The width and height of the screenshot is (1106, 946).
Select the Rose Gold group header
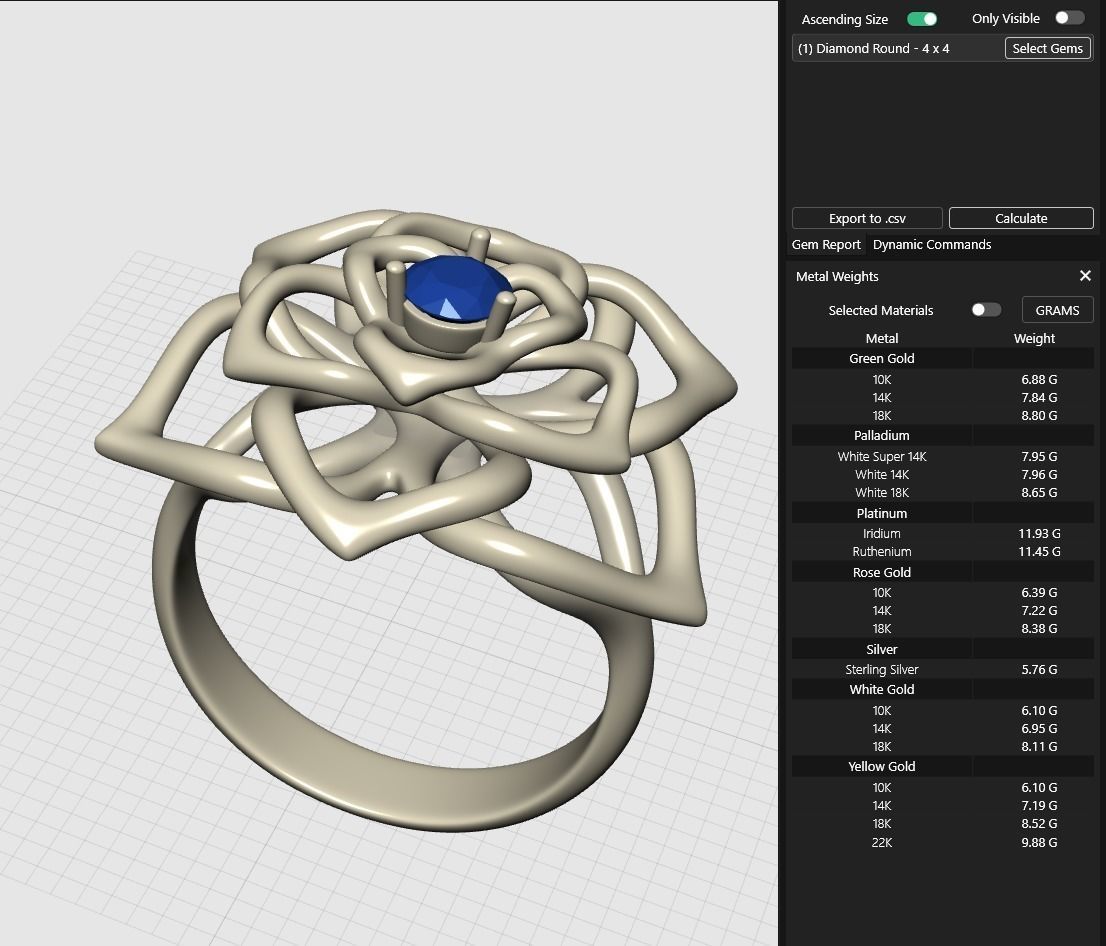(x=882, y=572)
